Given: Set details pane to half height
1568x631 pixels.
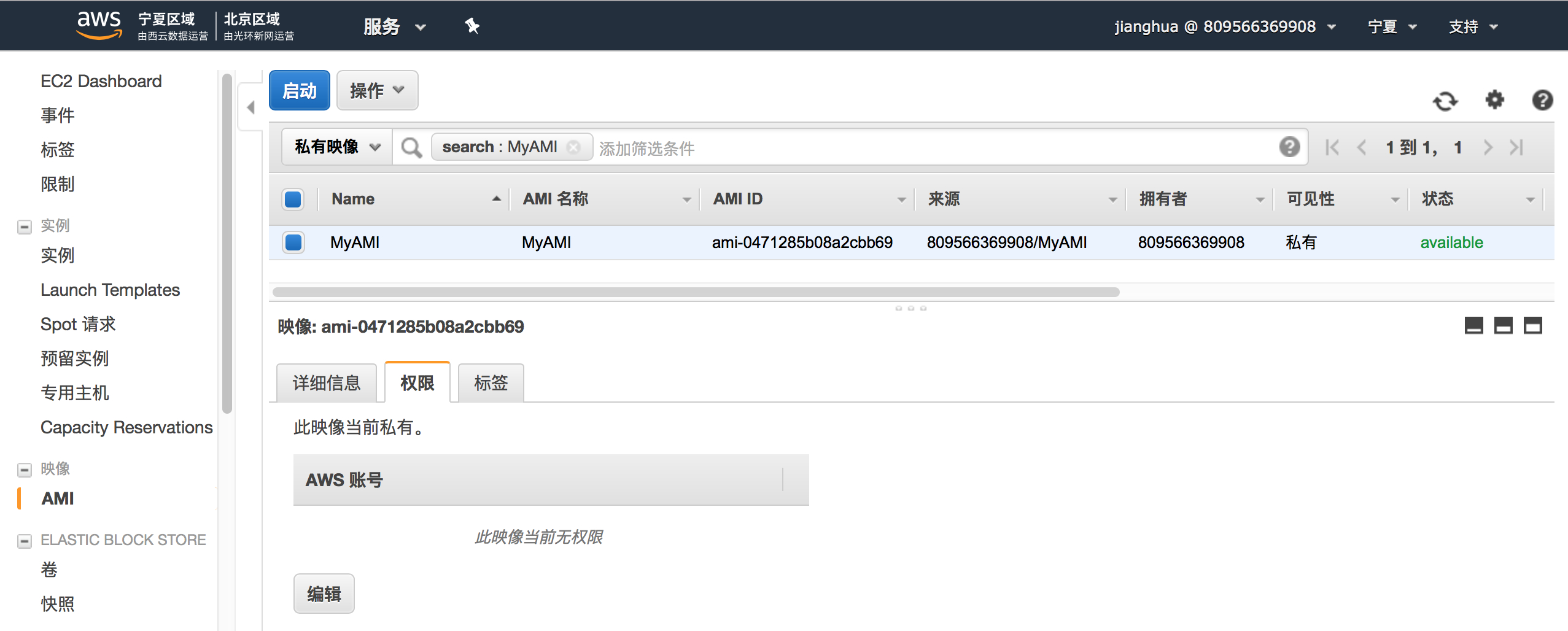Looking at the screenshot, I should click(1503, 325).
